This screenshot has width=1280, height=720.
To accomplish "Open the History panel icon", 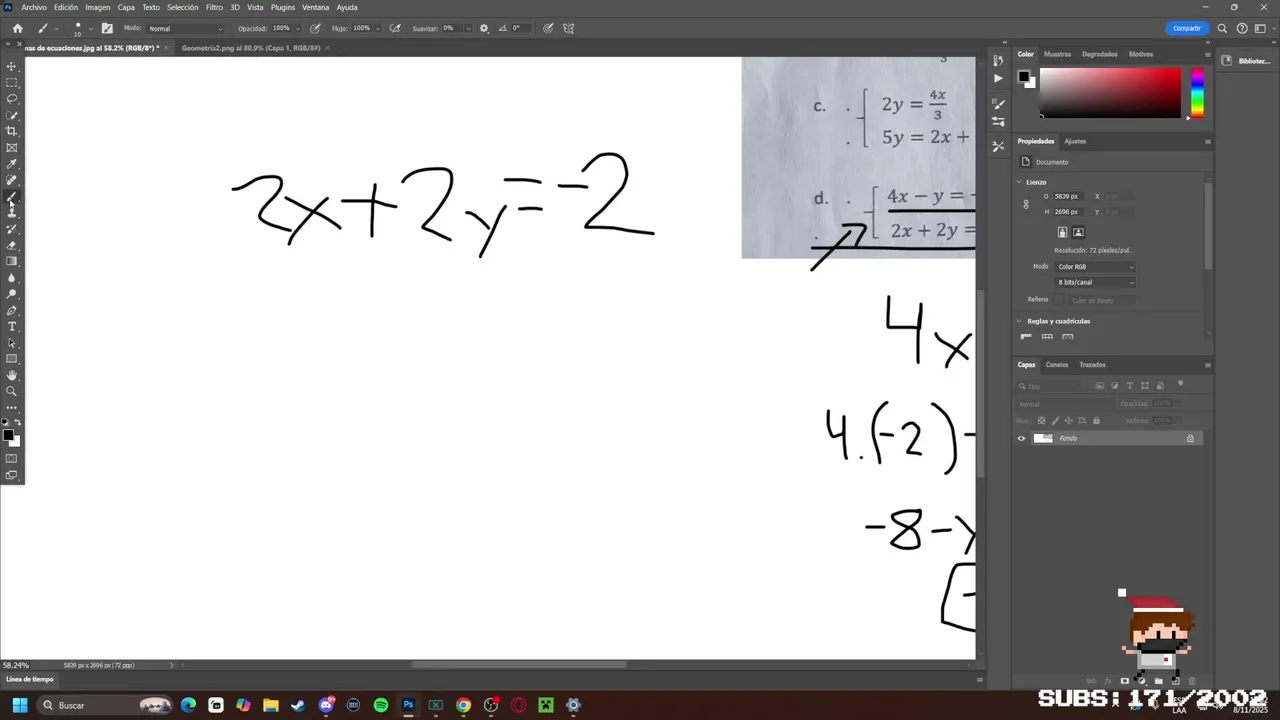I will tap(998, 61).
